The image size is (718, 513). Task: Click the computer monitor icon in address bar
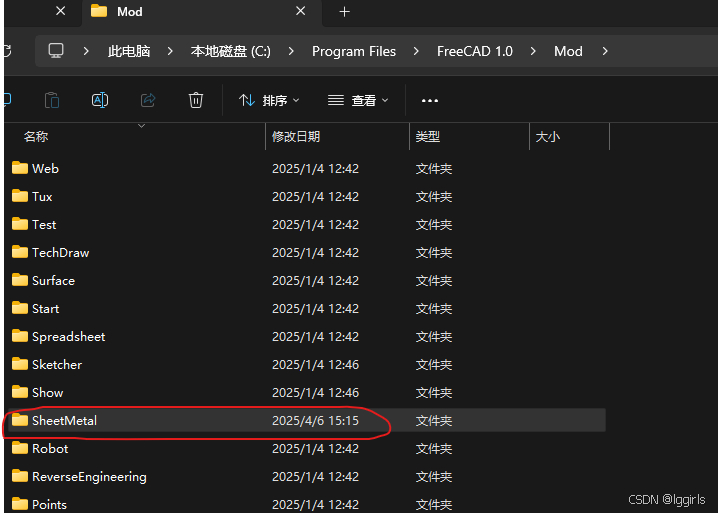[56, 51]
